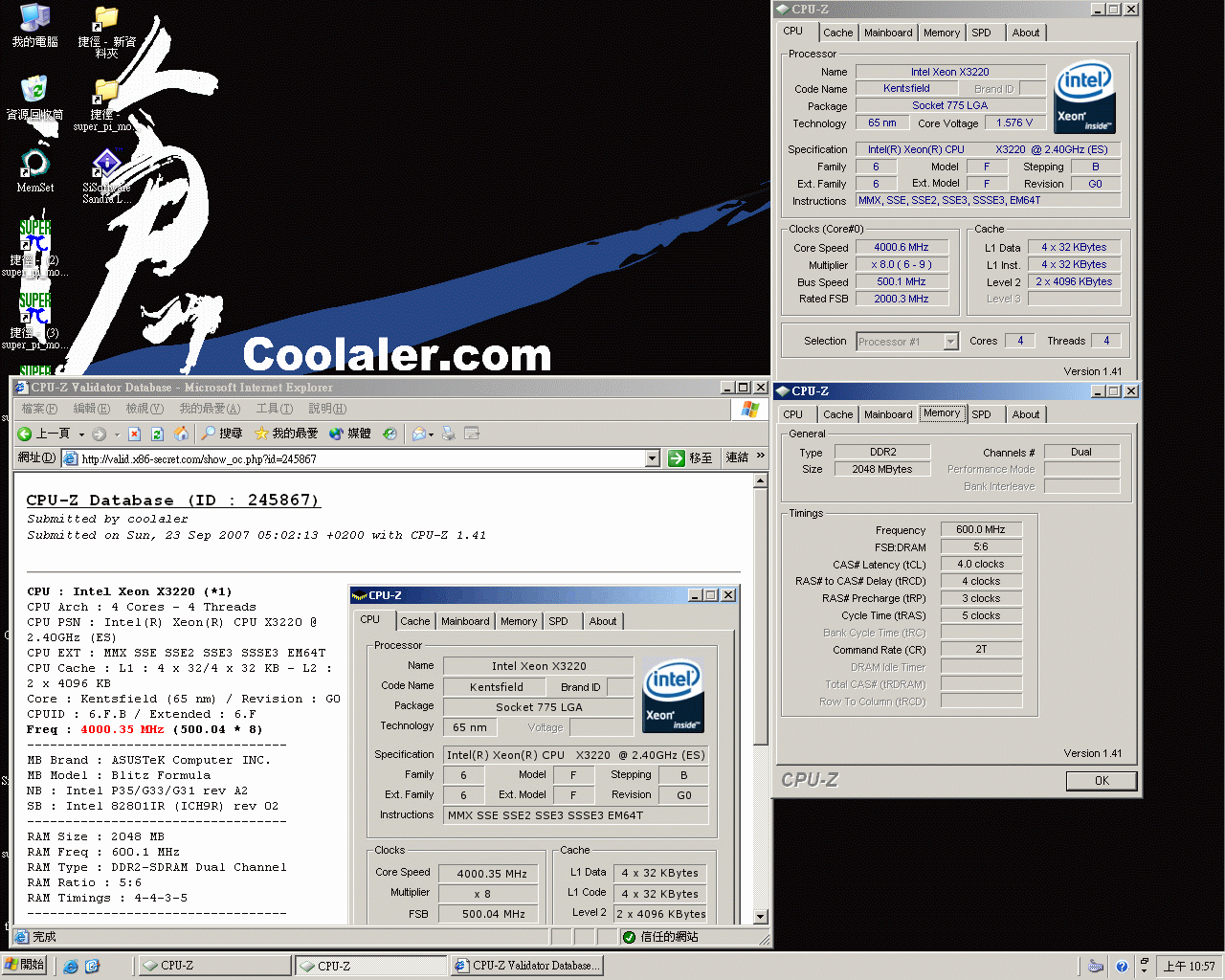Click the taskbar clock showing 上午 10:57
The image size is (1225, 980).
(x=1189, y=967)
